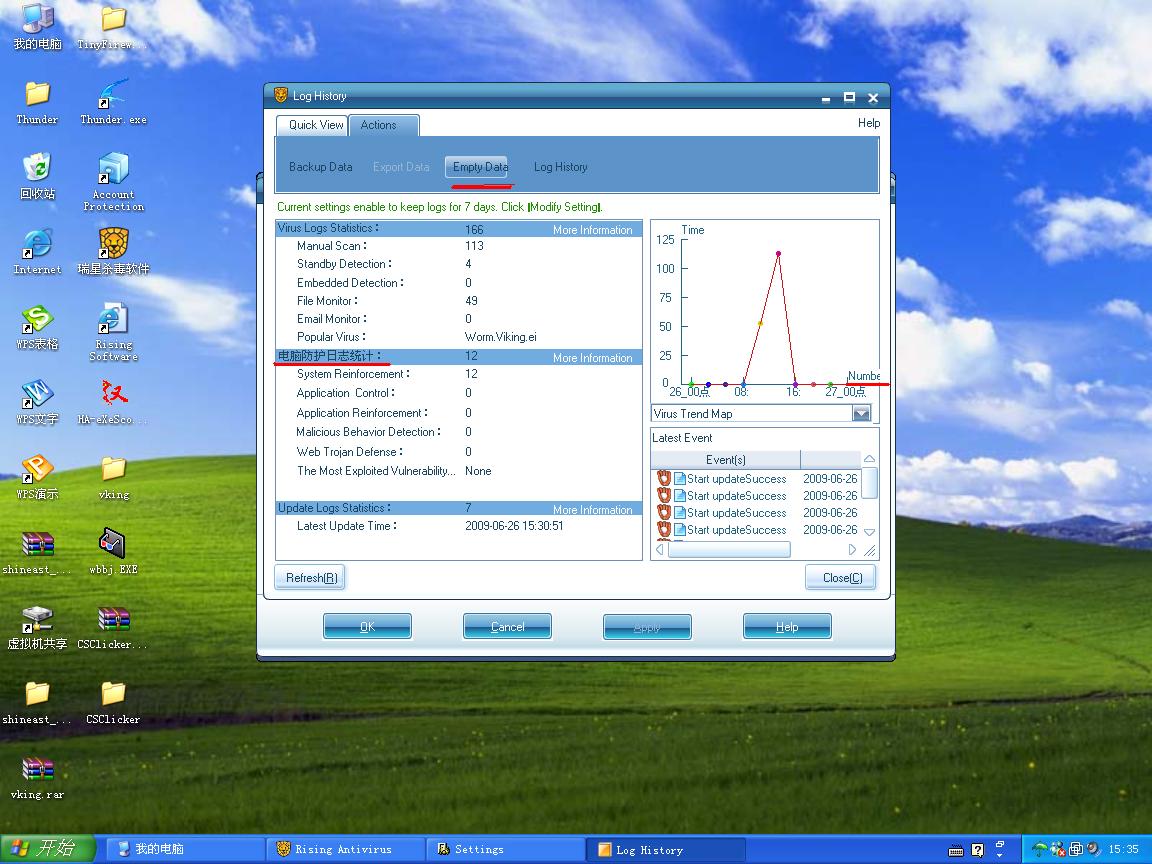Click the Empty Data button
1152x864 pixels.
(x=480, y=167)
